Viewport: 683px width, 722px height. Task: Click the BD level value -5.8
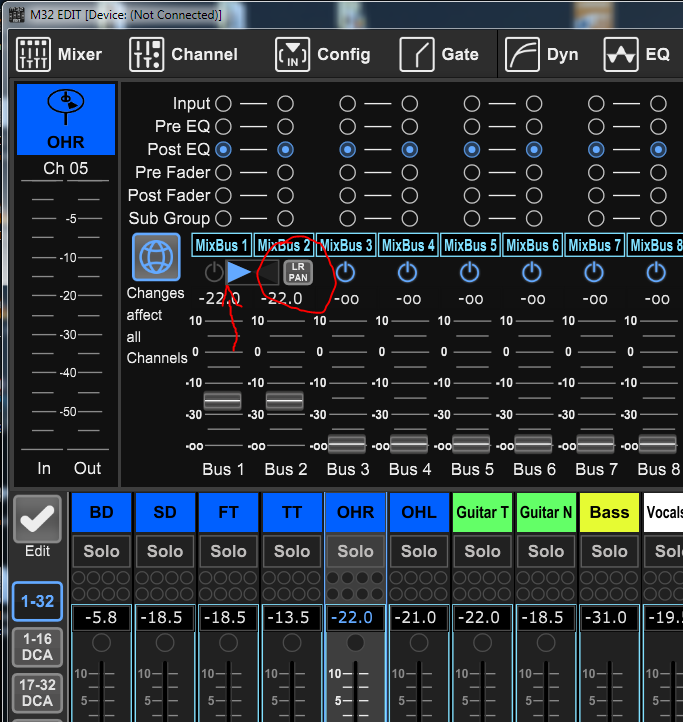[101, 617]
